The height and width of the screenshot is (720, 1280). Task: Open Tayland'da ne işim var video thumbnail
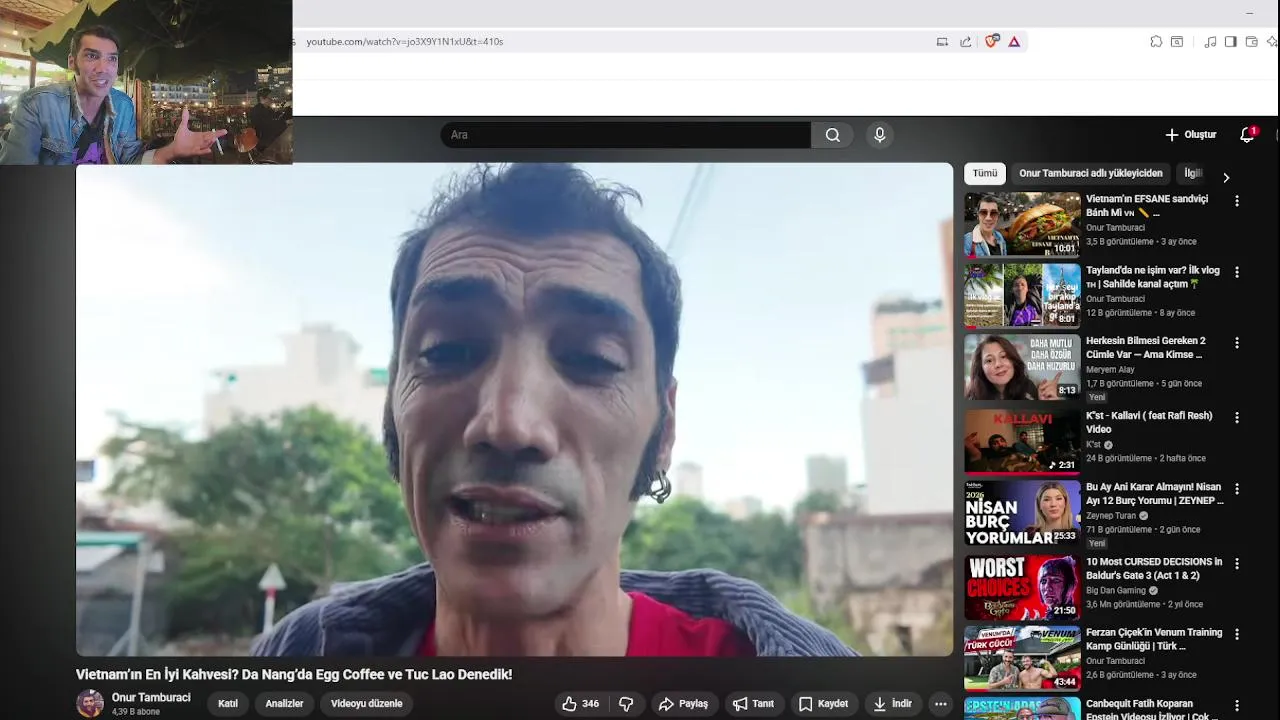tap(1022, 296)
